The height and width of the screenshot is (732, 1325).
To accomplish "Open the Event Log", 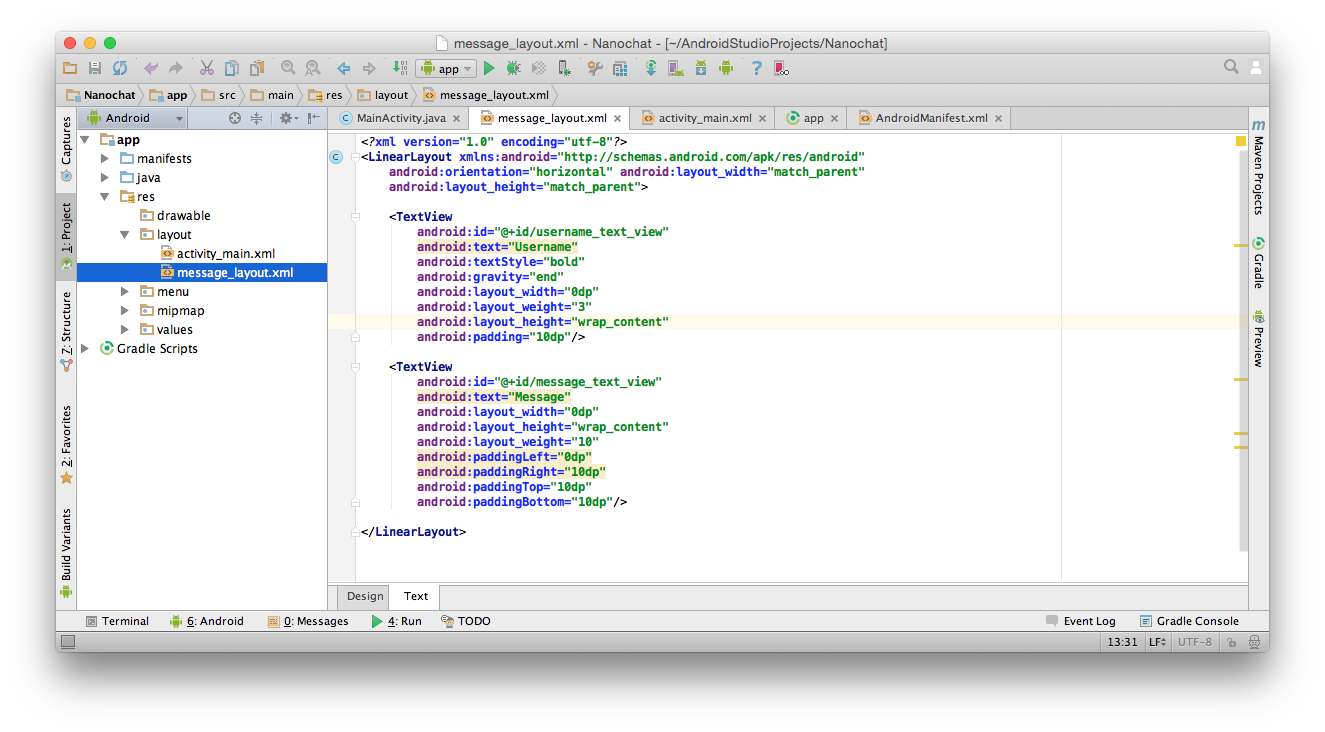I will [x=1081, y=621].
